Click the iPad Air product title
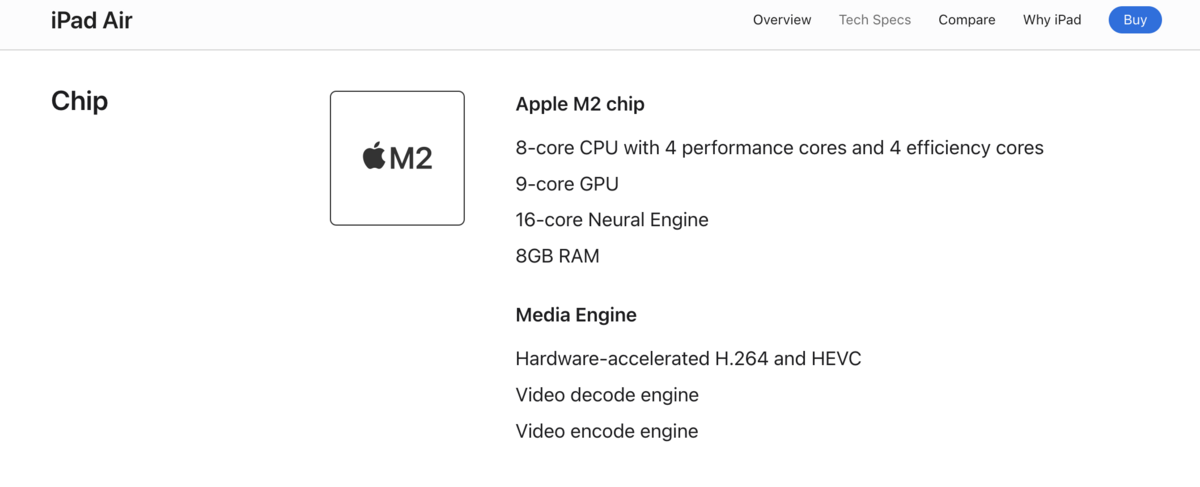Viewport: 1200px width, 487px height. click(x=92, y=20)
